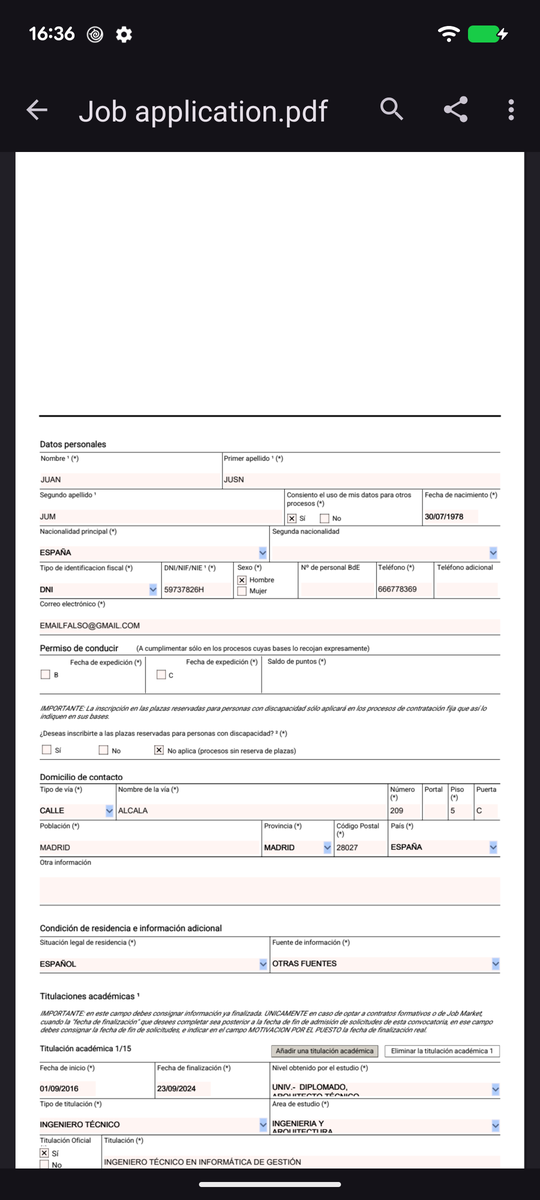Open Tipo de vía dropdown

109,810
